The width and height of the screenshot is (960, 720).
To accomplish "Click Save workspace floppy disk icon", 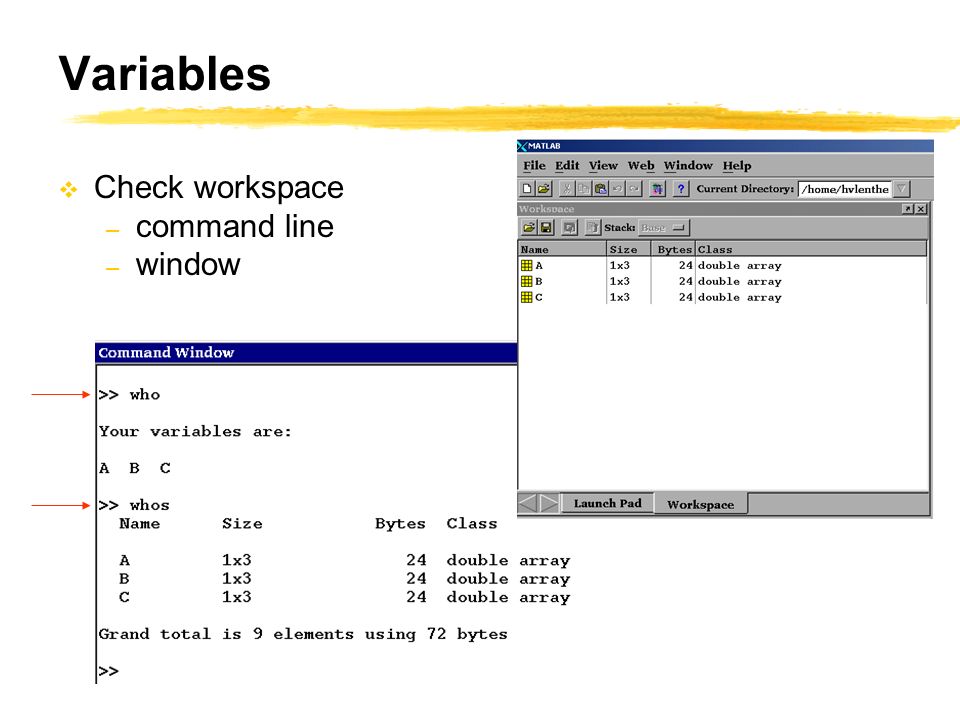I will tap(546, 227).
